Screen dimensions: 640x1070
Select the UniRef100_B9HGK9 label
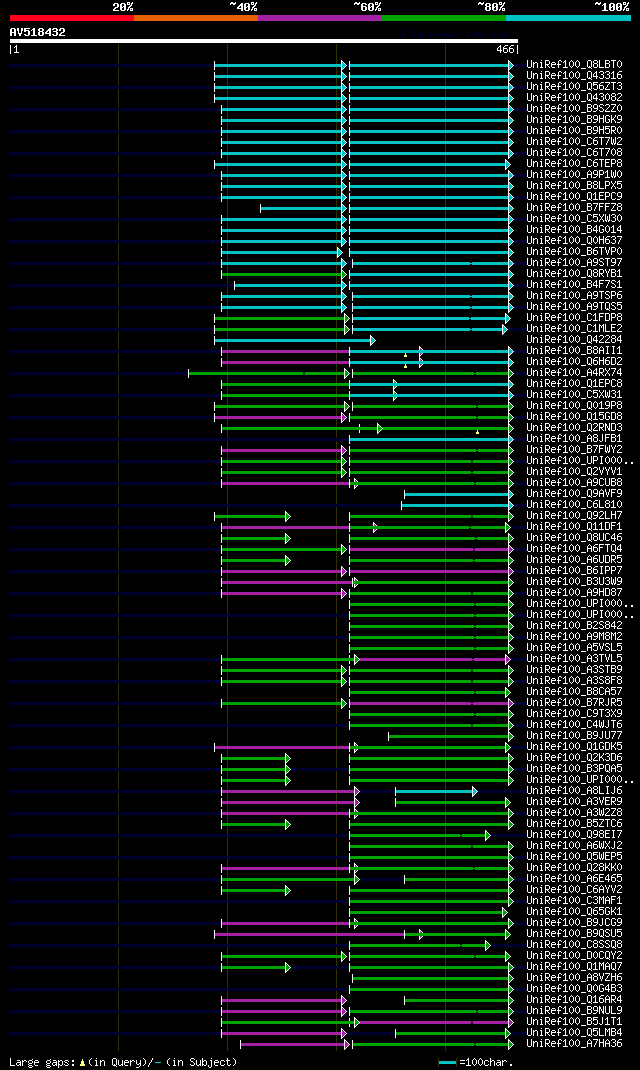point(574,119)
